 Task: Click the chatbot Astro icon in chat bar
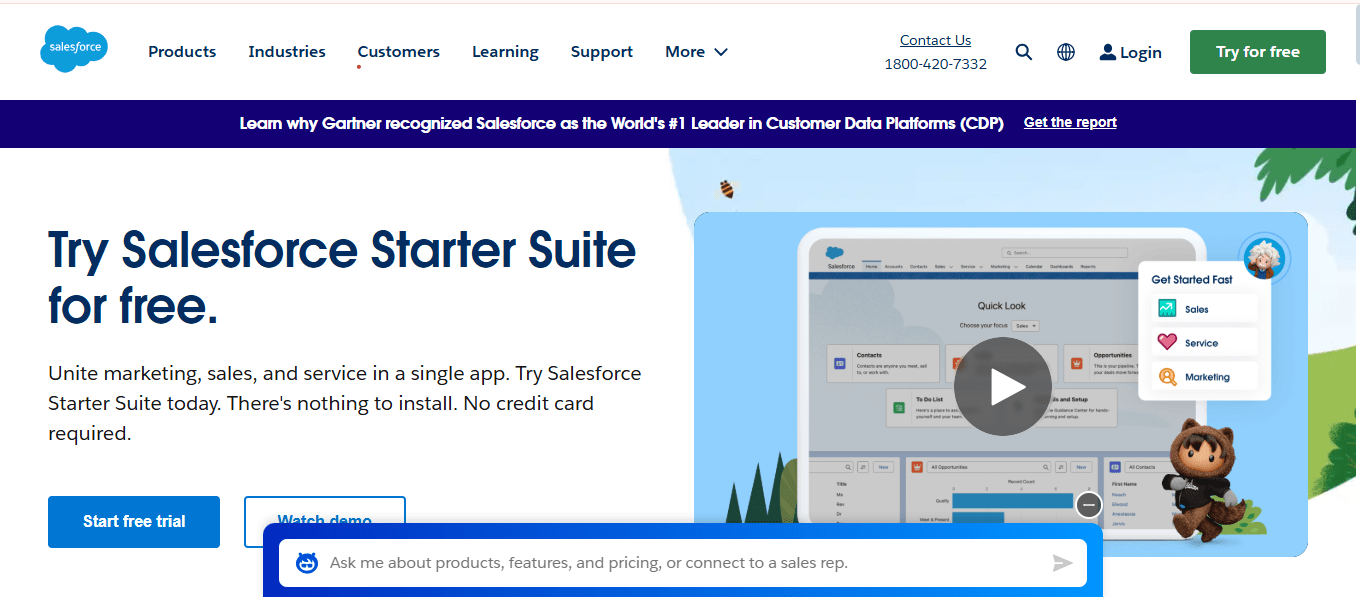(x=307, y=563)
